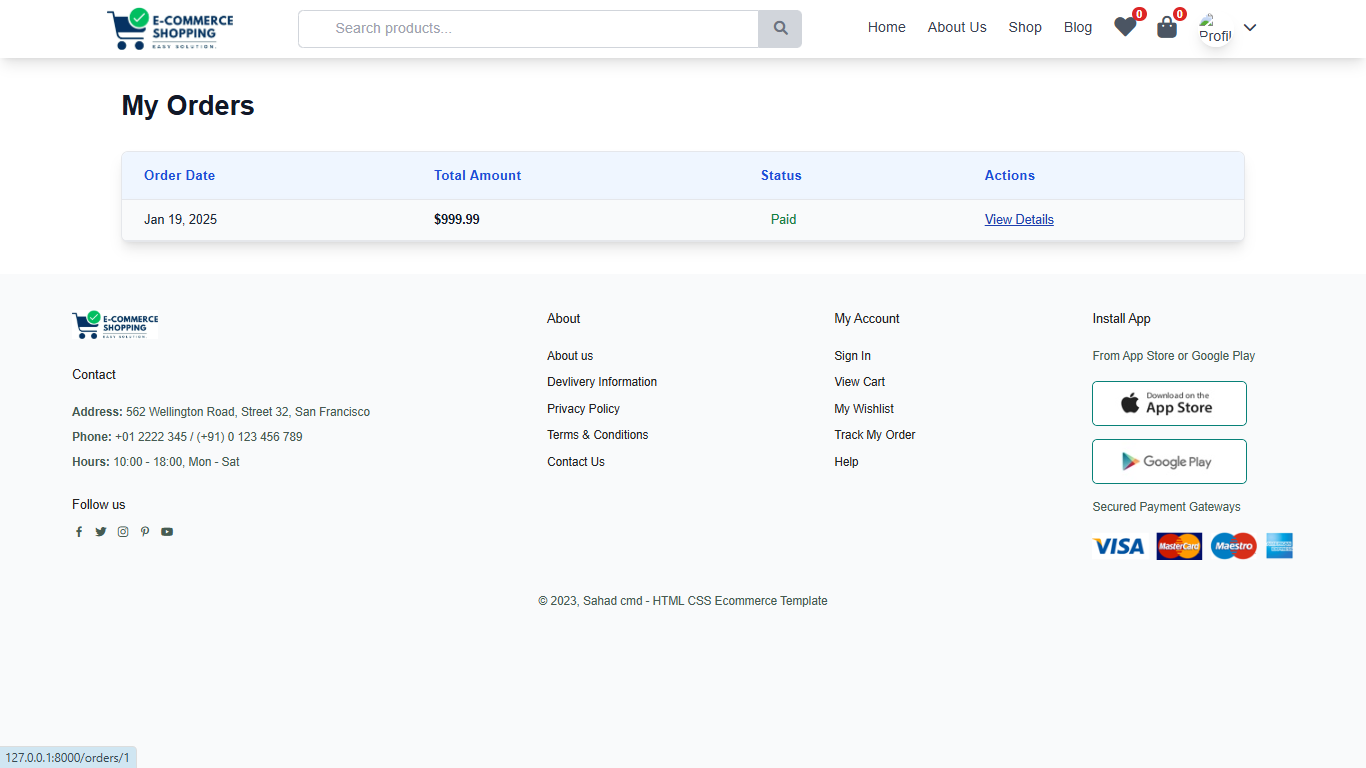1366x768 pixels.
Task: Click the Maestro payment logo
Action: [x=1233, y=546]
